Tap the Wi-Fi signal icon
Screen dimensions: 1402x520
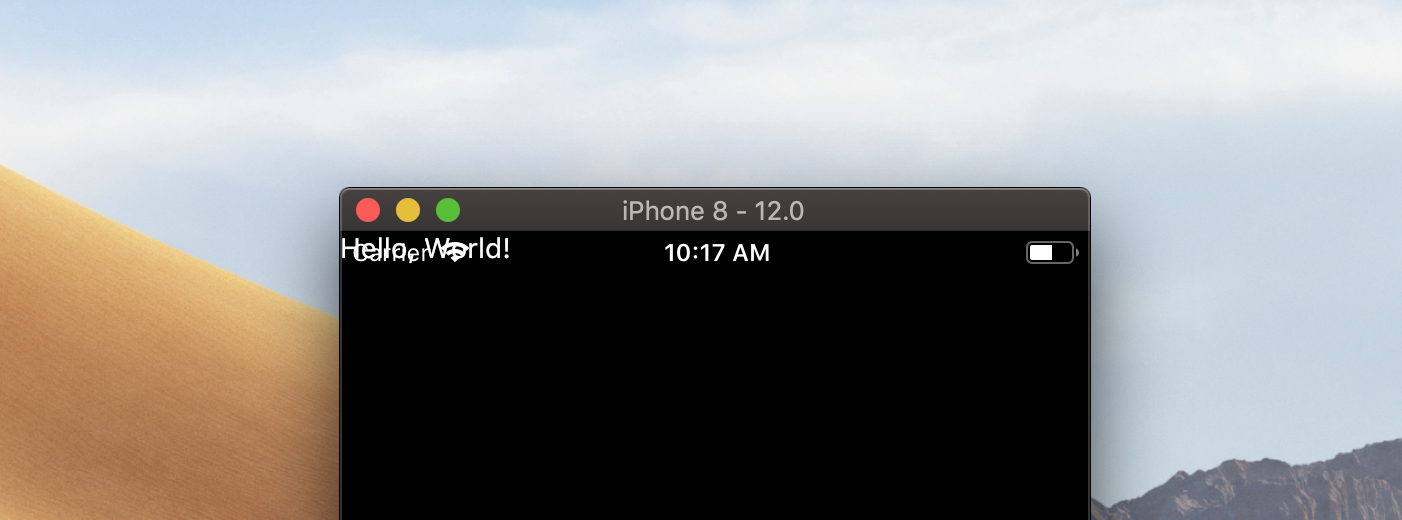point(455,253)
